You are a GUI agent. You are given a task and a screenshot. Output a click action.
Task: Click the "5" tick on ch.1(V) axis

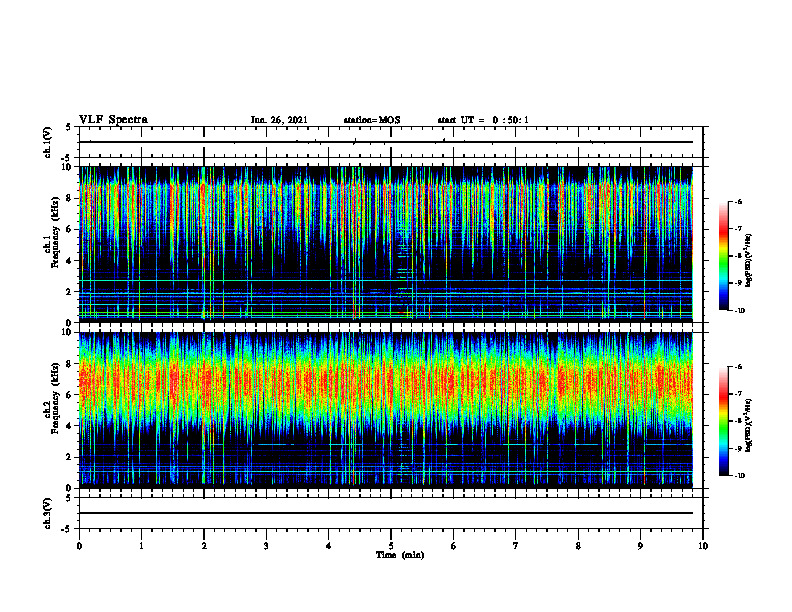pyautogui.click(x=69, y=127)
